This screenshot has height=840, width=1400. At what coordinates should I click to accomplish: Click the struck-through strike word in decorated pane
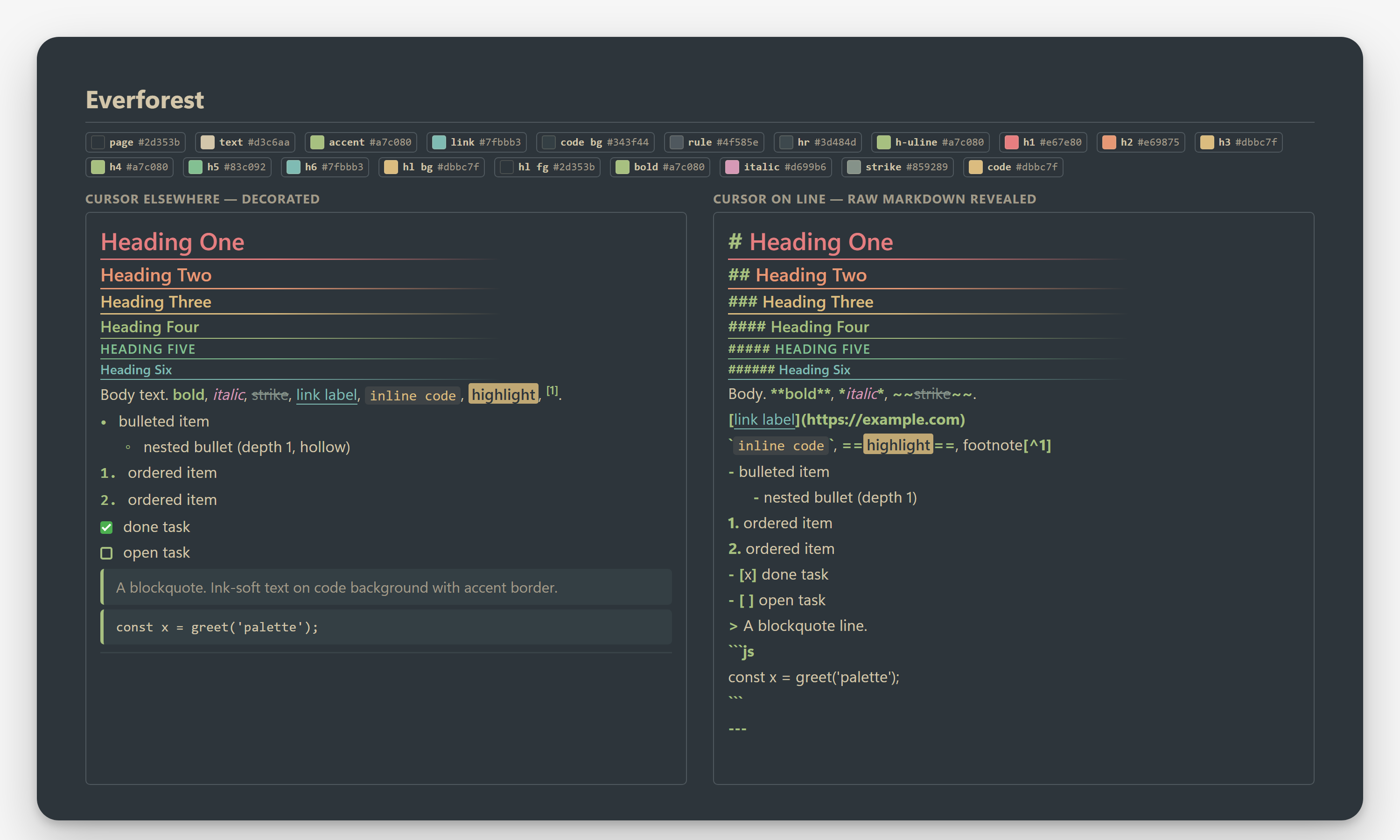click(270, 394)
